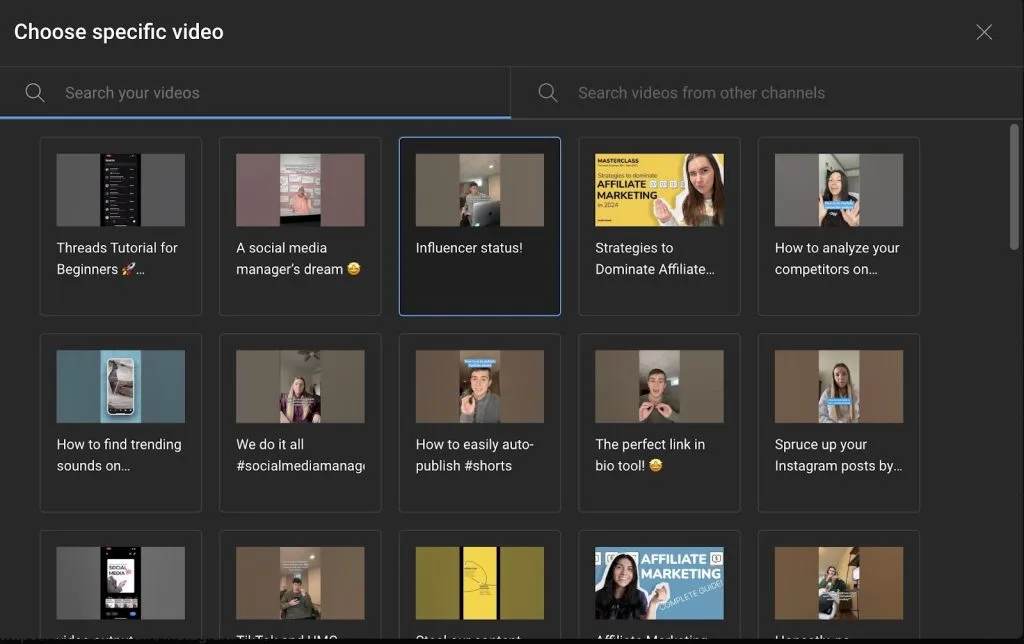Screen dimensions: 1024x644
Task: Close the Choose specific video dialog
Action: pos(984,32)
